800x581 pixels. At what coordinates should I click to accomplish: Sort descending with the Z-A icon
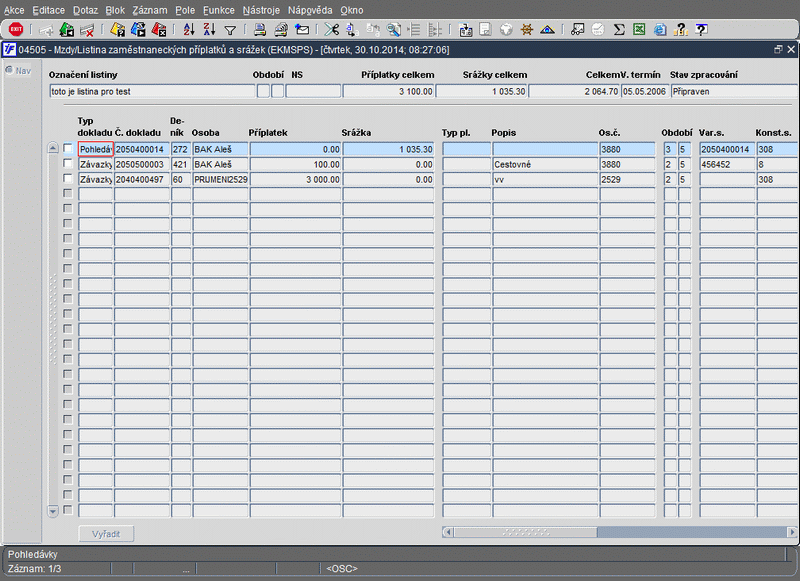coord(208,30)
